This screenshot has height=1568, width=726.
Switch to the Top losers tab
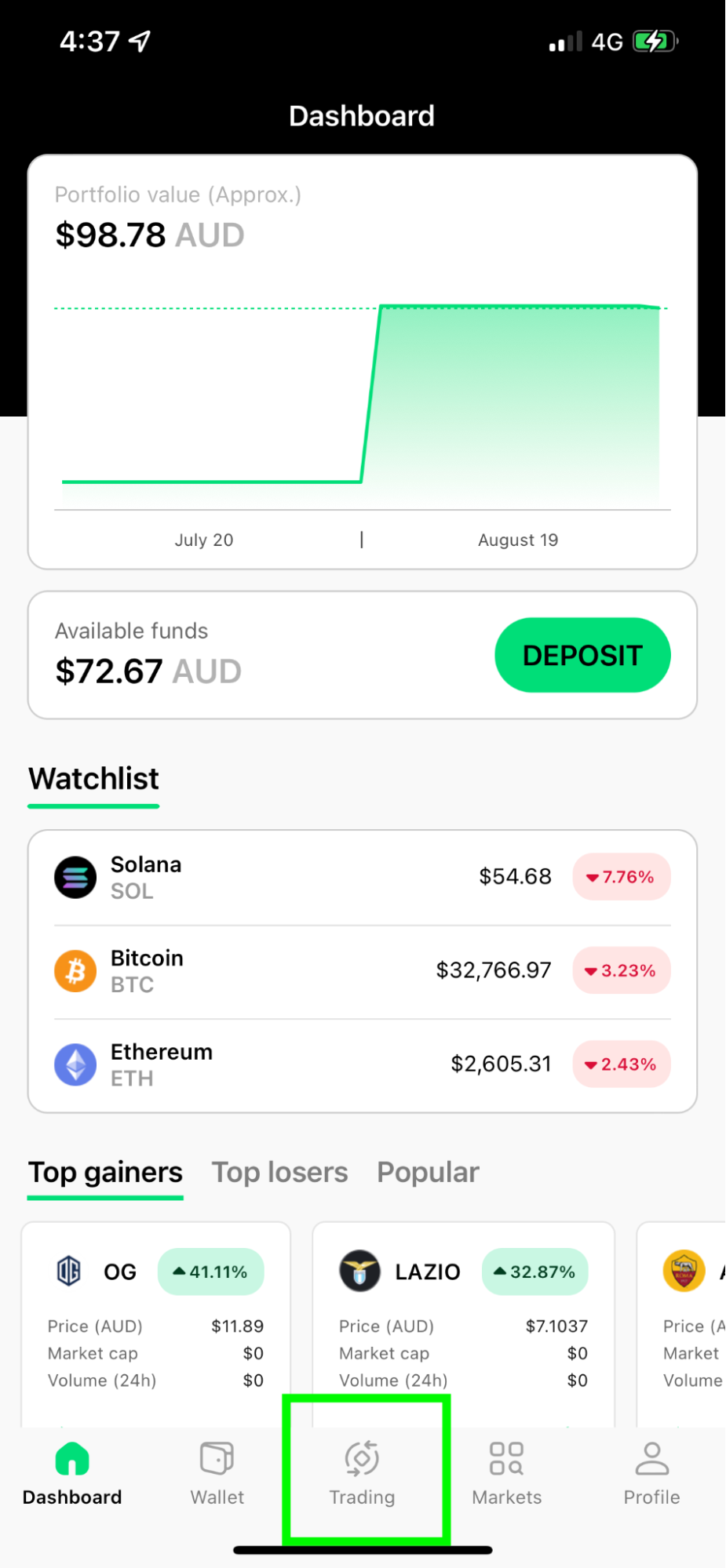point(279,1172)
